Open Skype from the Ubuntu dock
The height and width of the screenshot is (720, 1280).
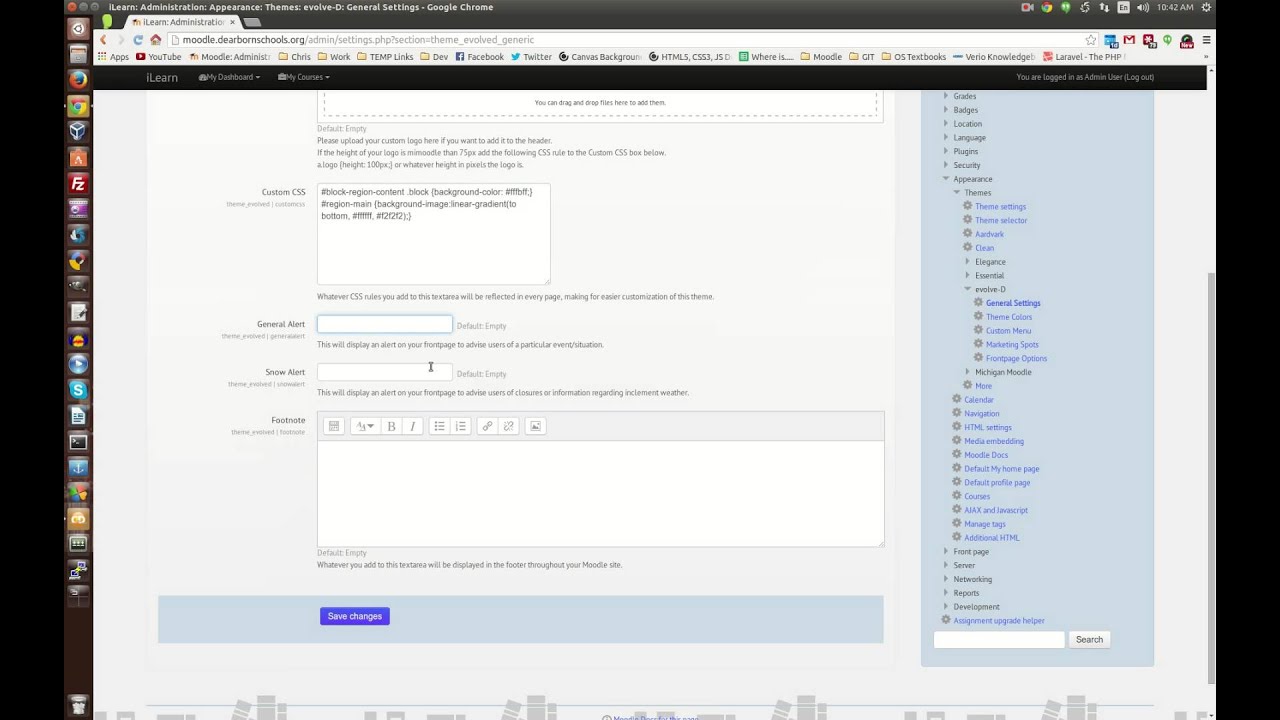[78, 390]
